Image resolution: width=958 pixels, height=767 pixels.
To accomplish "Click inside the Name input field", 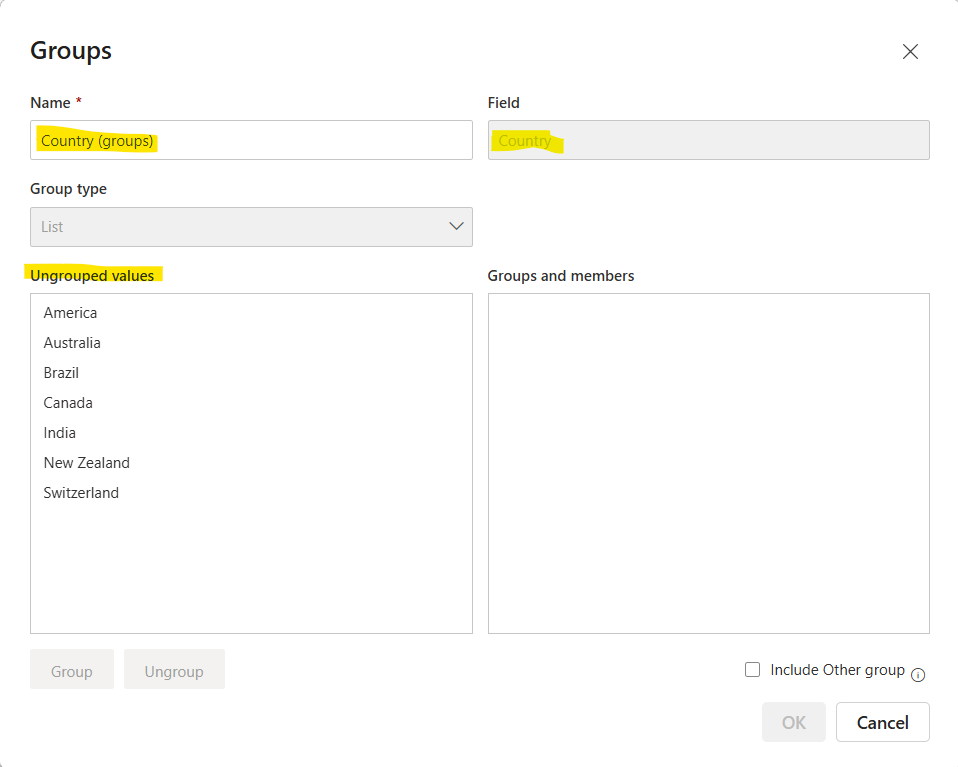I will click(250, 140).
